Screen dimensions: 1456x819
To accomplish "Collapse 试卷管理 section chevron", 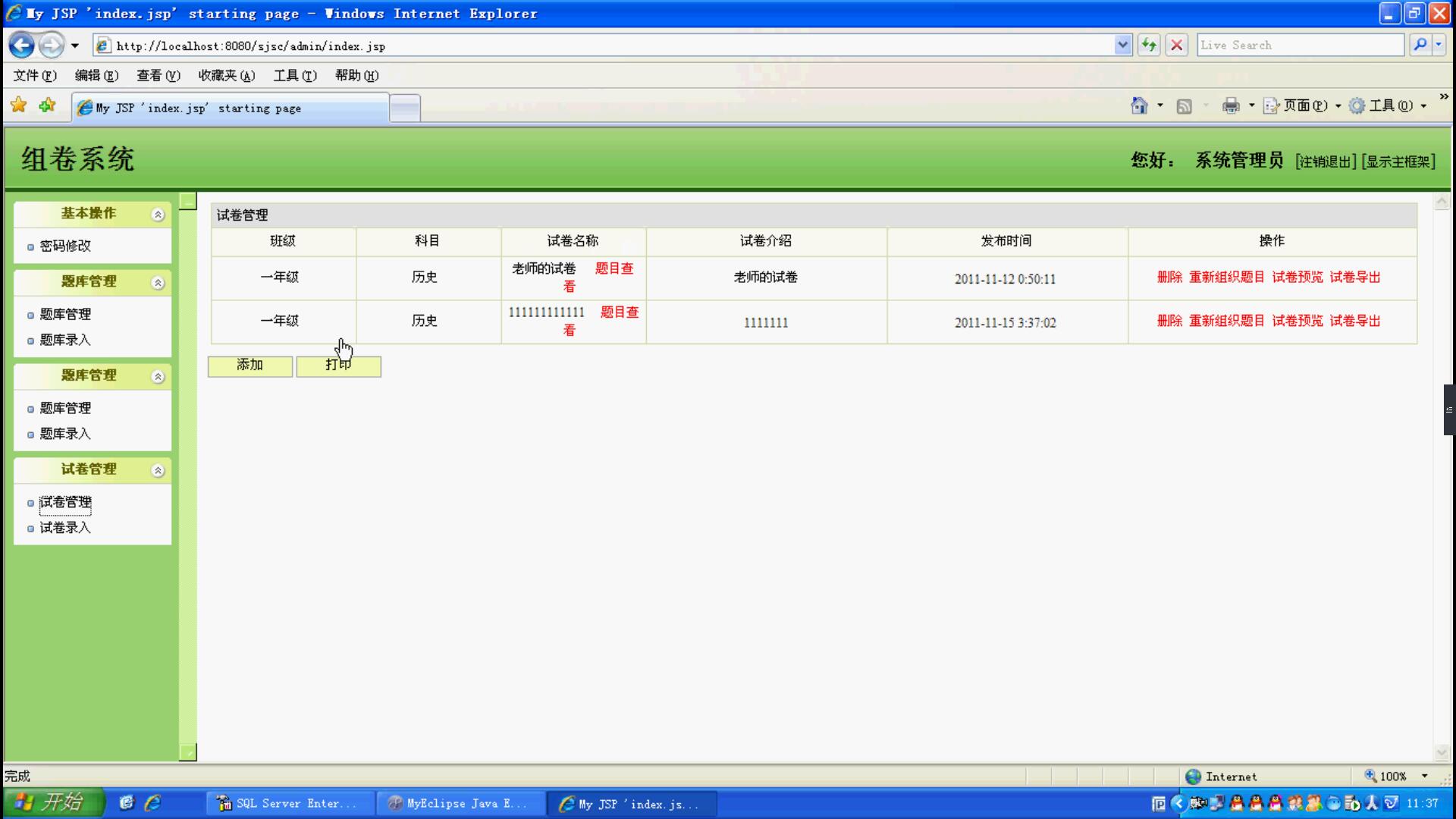I will pos(158,471).
